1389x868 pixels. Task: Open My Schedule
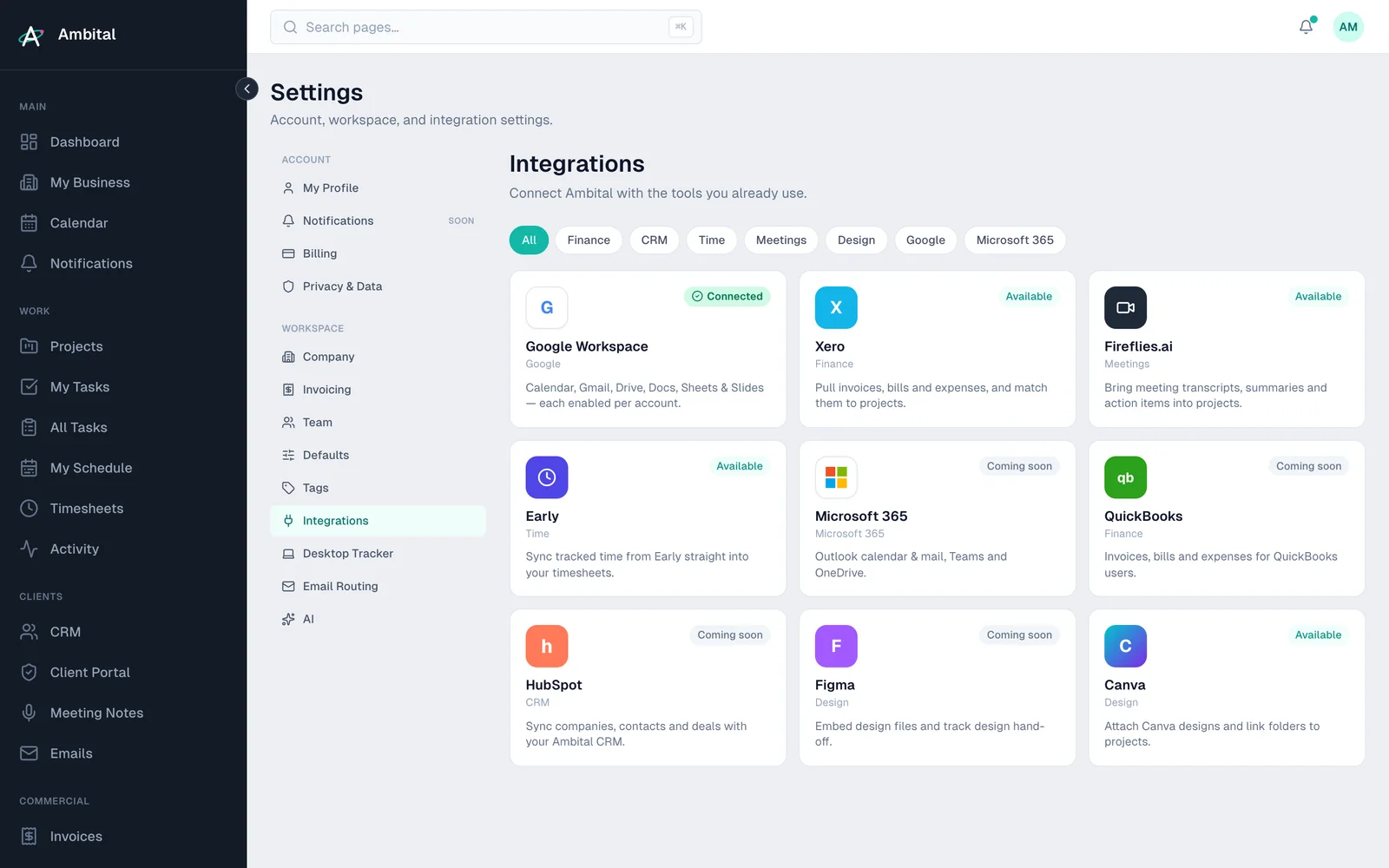pos(123,468)
